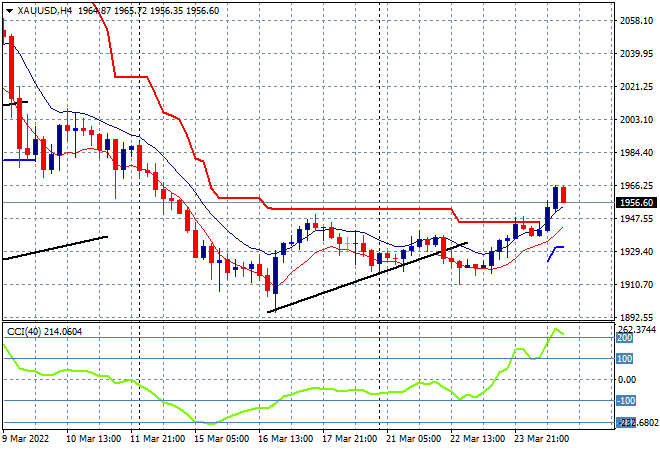The height and width of the screenshot is (450, 660).
Task: Click the thick red step line plateau
Action: point(360,209)
